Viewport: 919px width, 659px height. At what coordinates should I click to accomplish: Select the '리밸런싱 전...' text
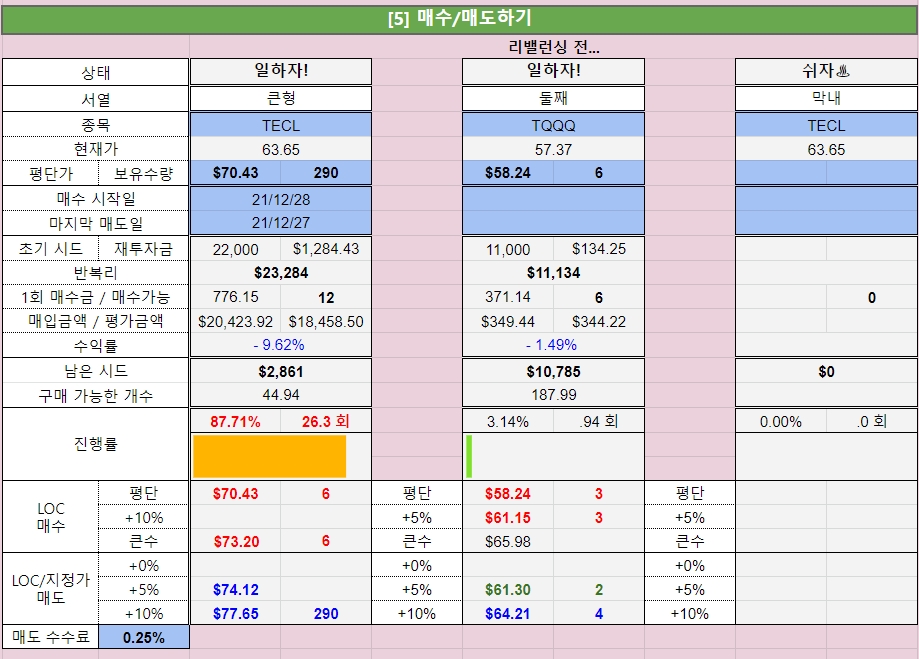pyautogui.click(x=554, y=47)
